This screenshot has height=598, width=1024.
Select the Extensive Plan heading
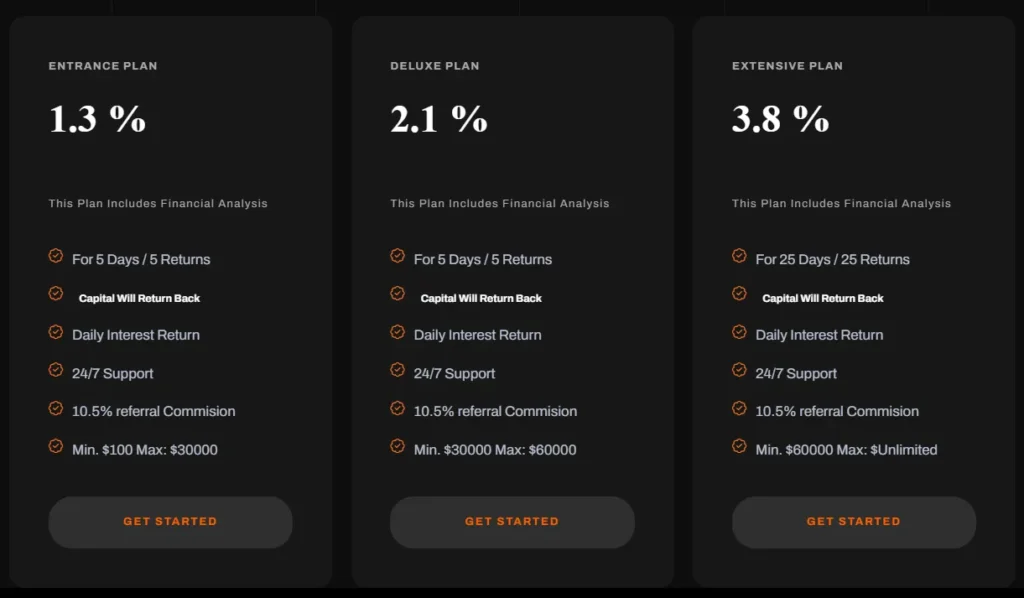tap(787, 66)
